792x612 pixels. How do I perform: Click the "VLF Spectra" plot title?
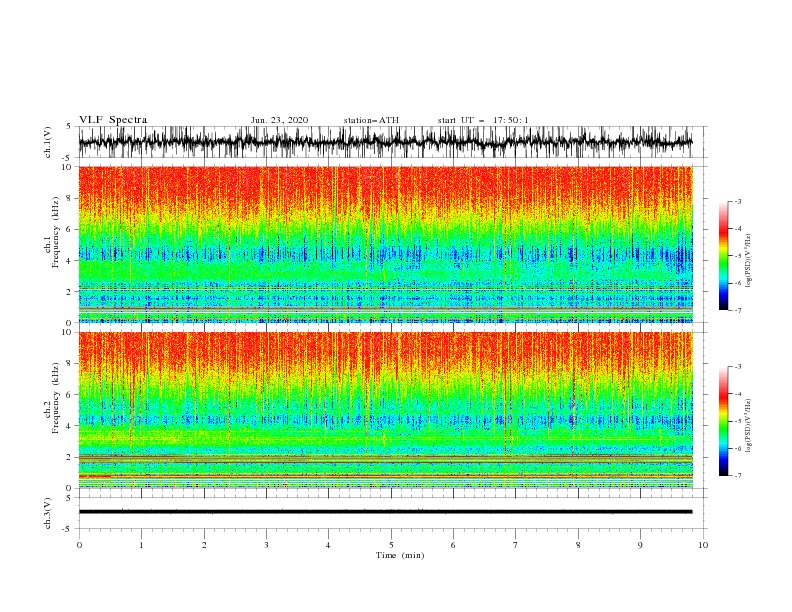[x=113, y=120]
